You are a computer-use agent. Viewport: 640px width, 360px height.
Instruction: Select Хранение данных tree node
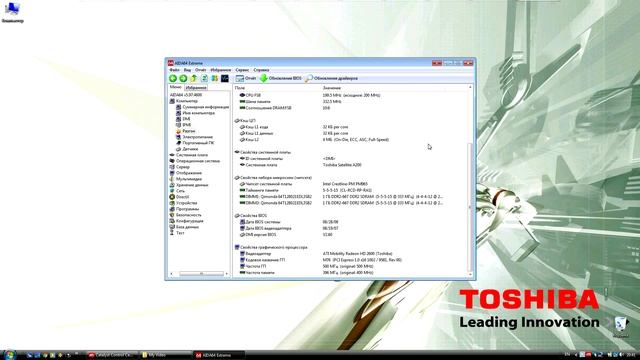(x=189, y=185)
